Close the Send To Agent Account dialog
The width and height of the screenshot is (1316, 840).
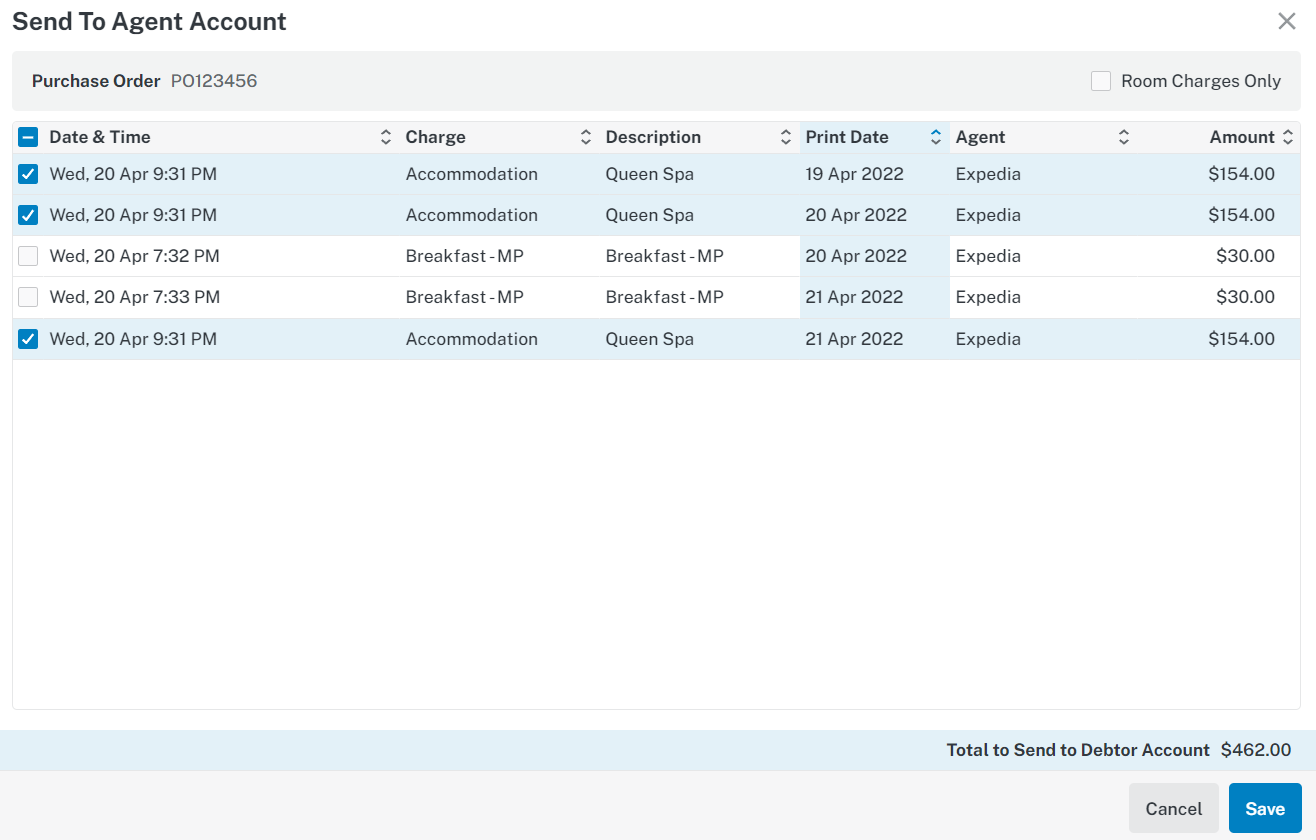click(1287, 21)
